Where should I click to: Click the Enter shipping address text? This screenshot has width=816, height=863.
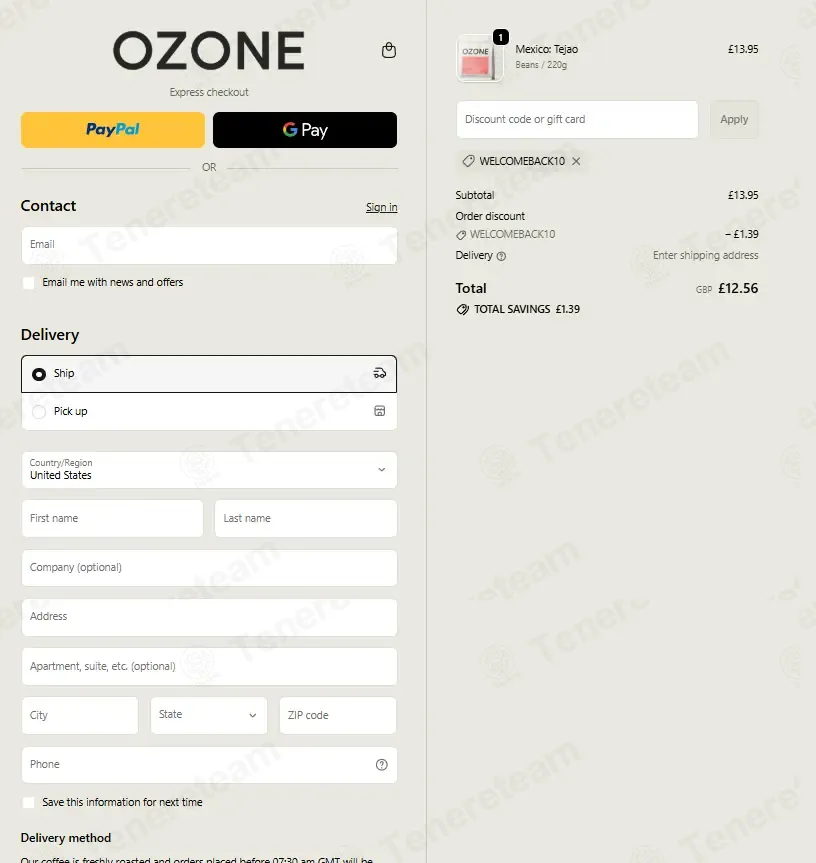pyautogui.click(x=705, y=255)
